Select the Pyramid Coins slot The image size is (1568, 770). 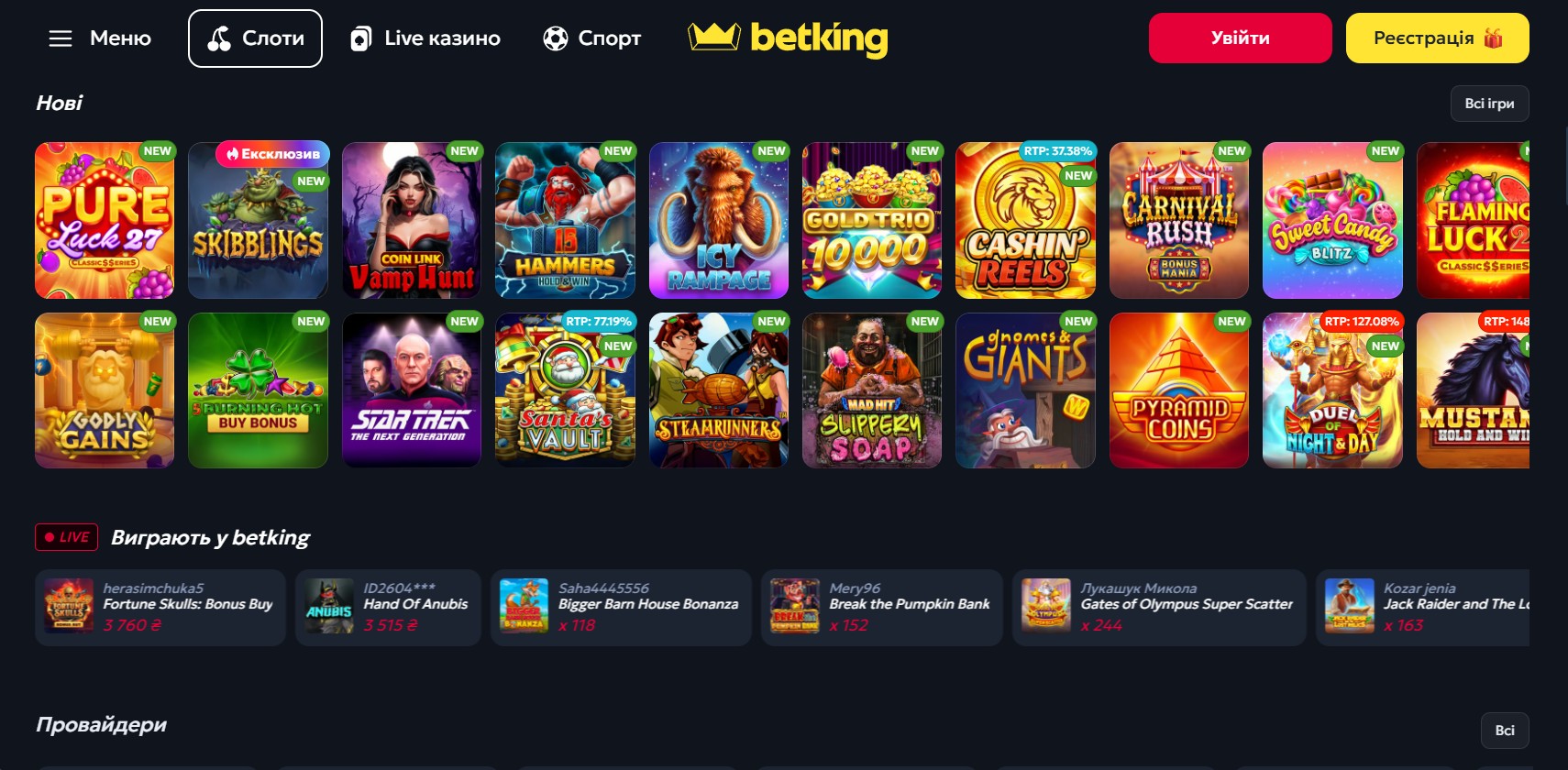point(1179,390)
